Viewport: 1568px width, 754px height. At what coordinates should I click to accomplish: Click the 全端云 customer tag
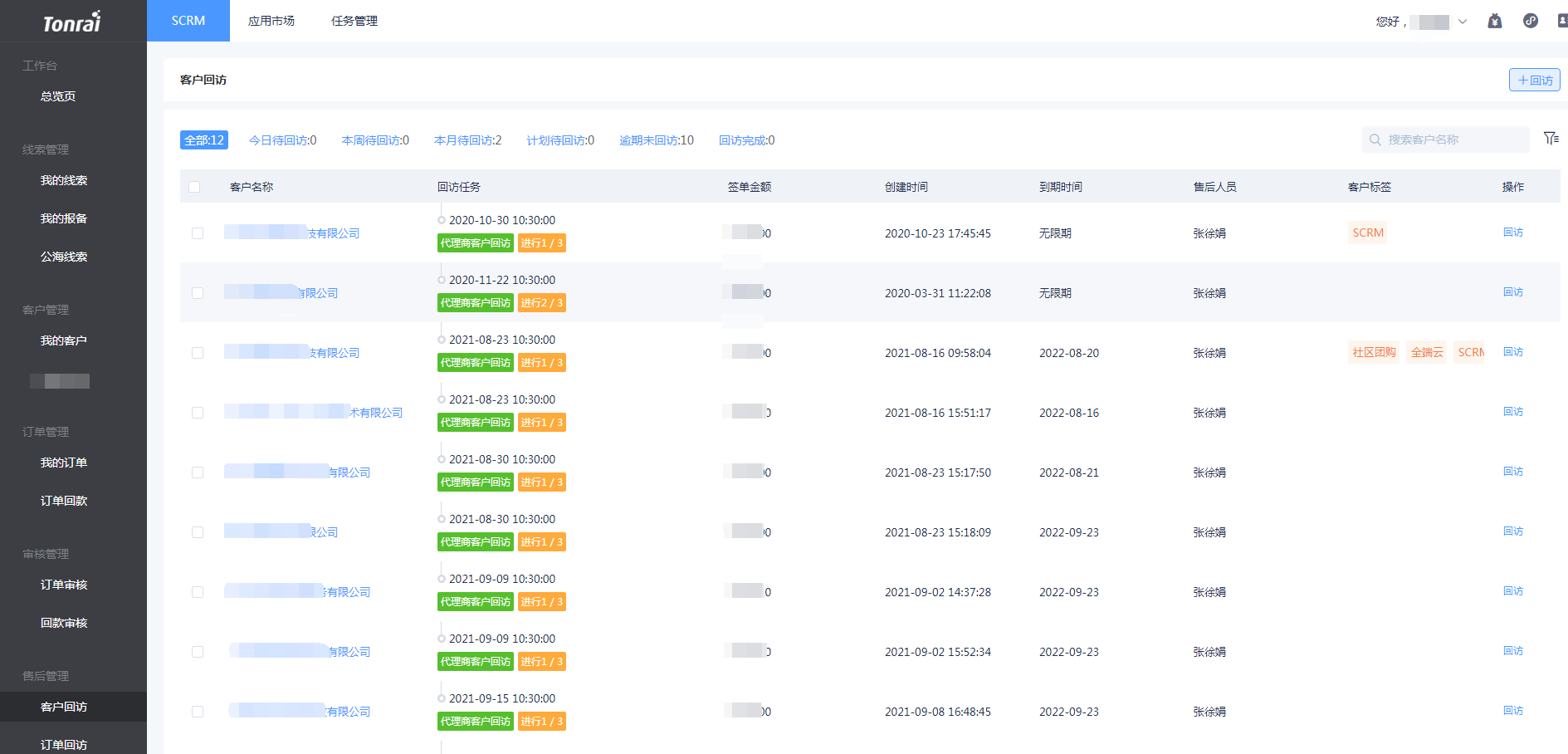click(1427, 352)
